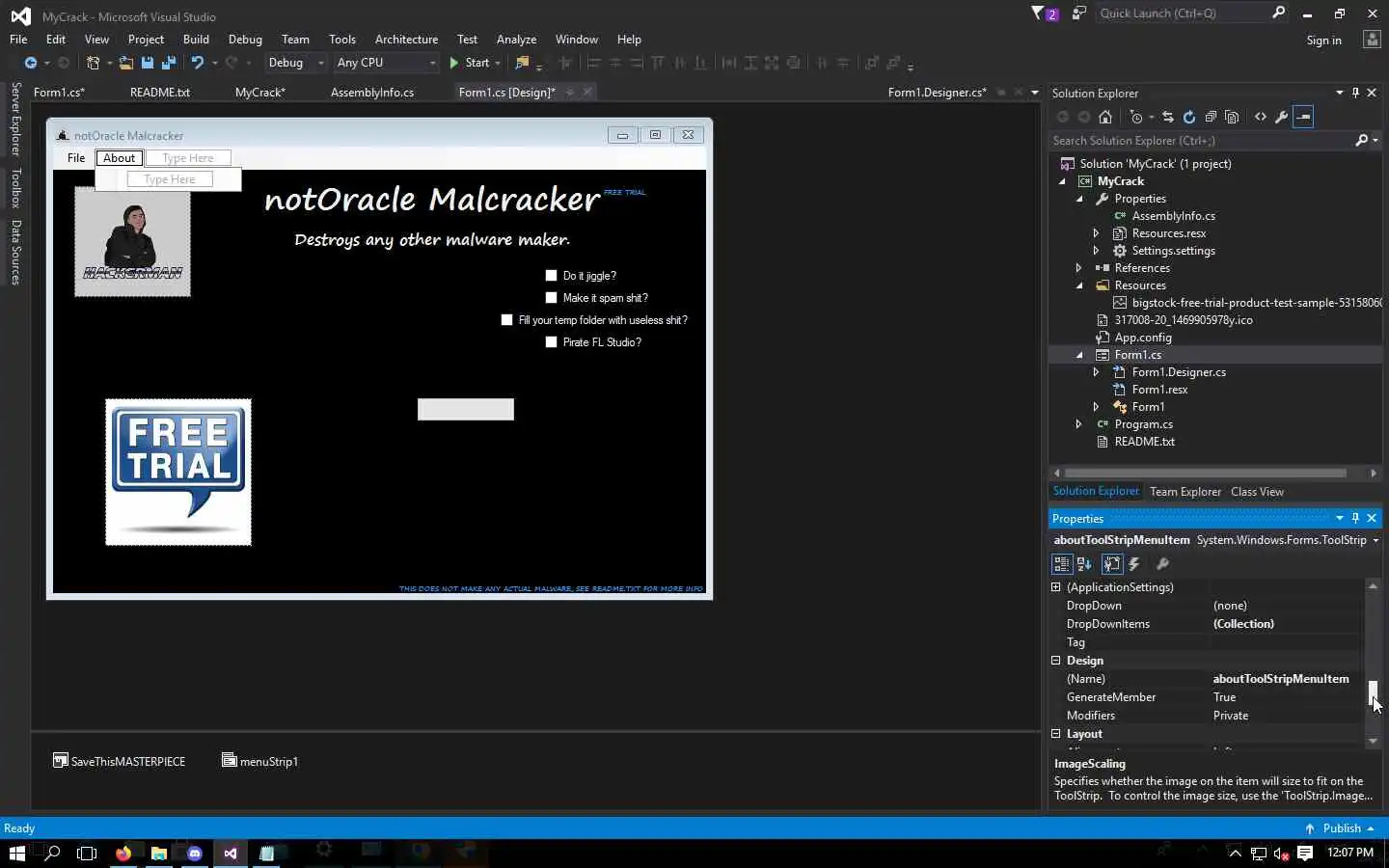1389x868 pixels.
Task: Click the Properties panel vertical scrollbar thumb
Action: pos(1374,693)
